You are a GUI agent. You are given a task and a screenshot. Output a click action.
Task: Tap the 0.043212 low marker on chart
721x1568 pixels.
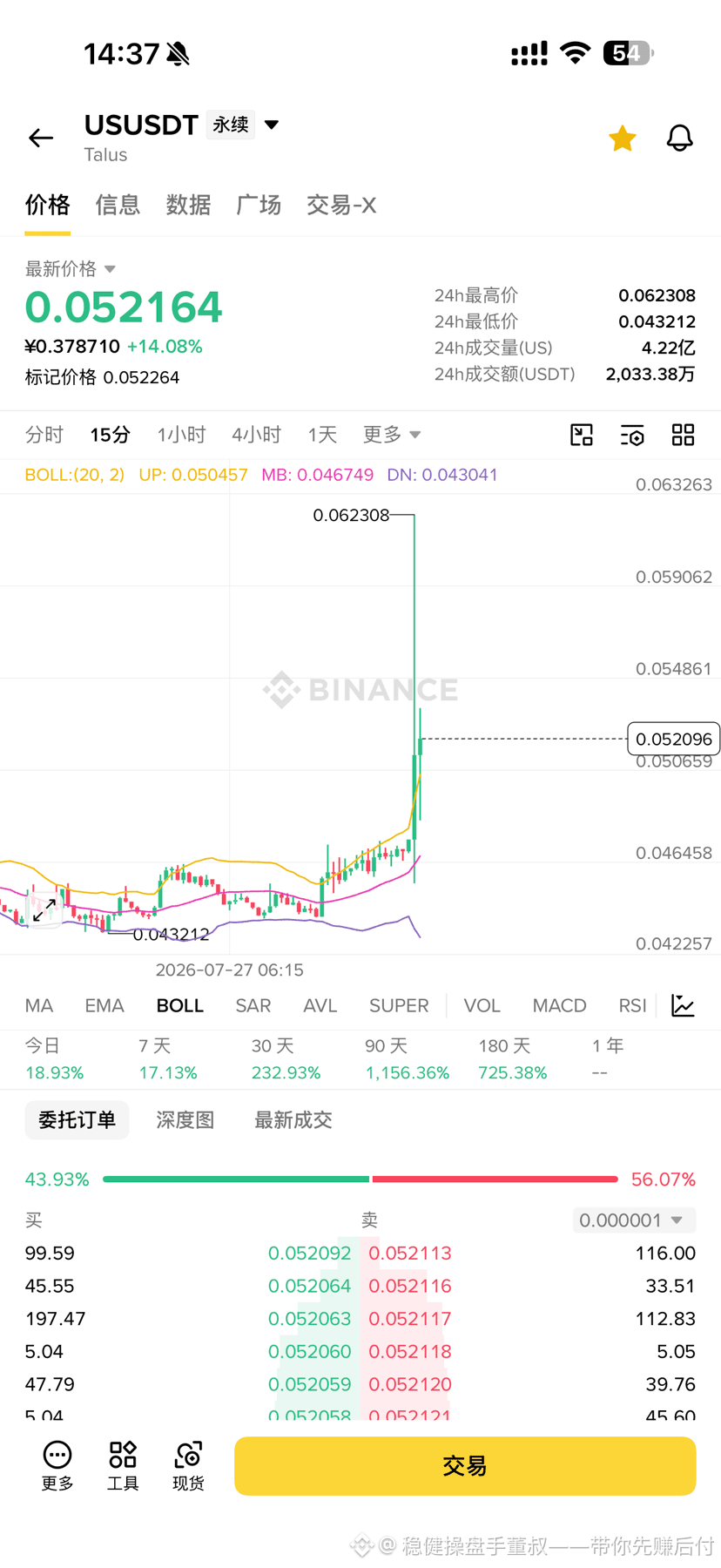coord(171,935)
